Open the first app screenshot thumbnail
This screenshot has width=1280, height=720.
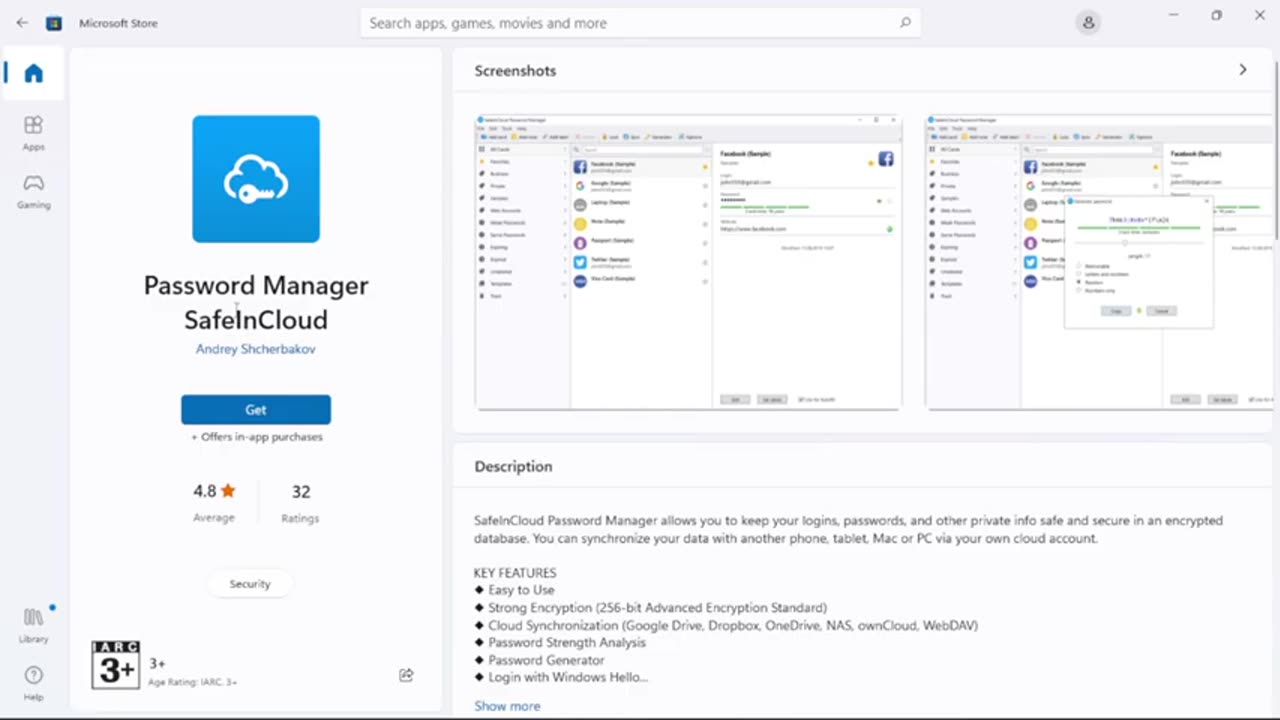click(x=688, y=262)
